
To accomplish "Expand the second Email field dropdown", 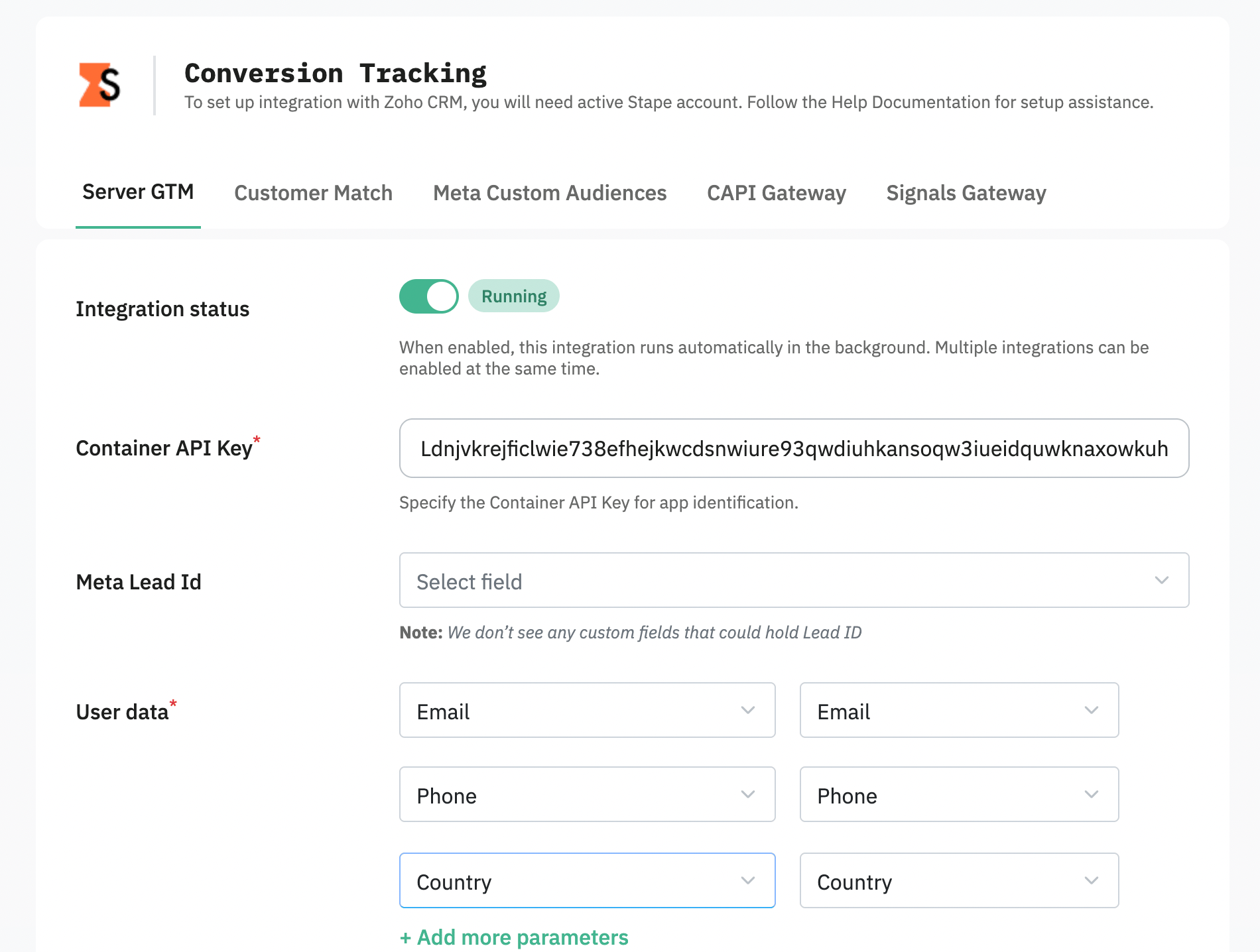I will click(x=959, y=710).
